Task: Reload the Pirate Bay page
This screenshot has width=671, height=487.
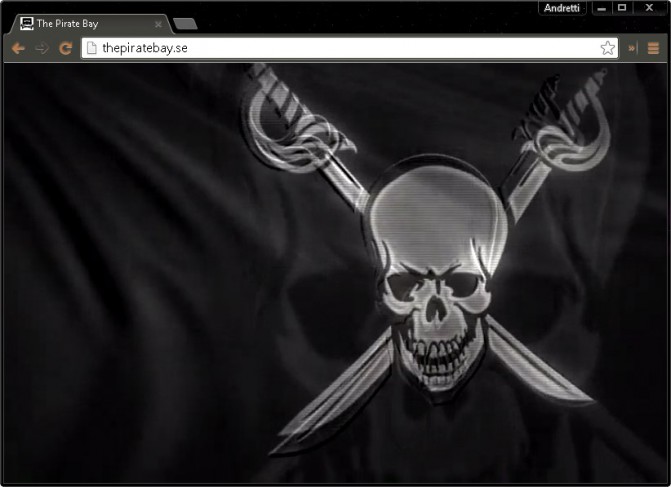Action: [x=65, y=48]
